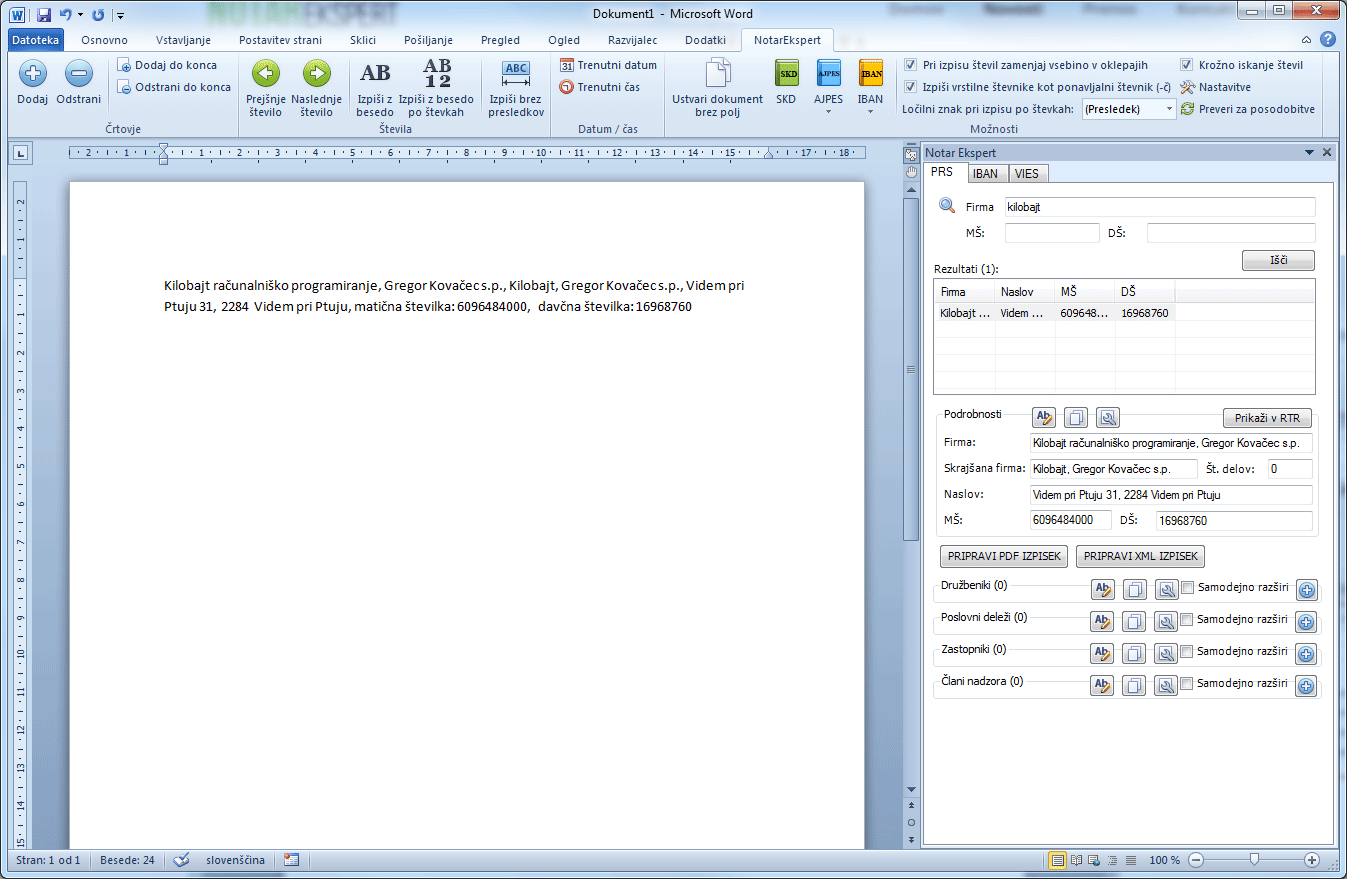Insert Trenutni čas
Viewport: 1347px width, 879px height.
tap(600, 87)
